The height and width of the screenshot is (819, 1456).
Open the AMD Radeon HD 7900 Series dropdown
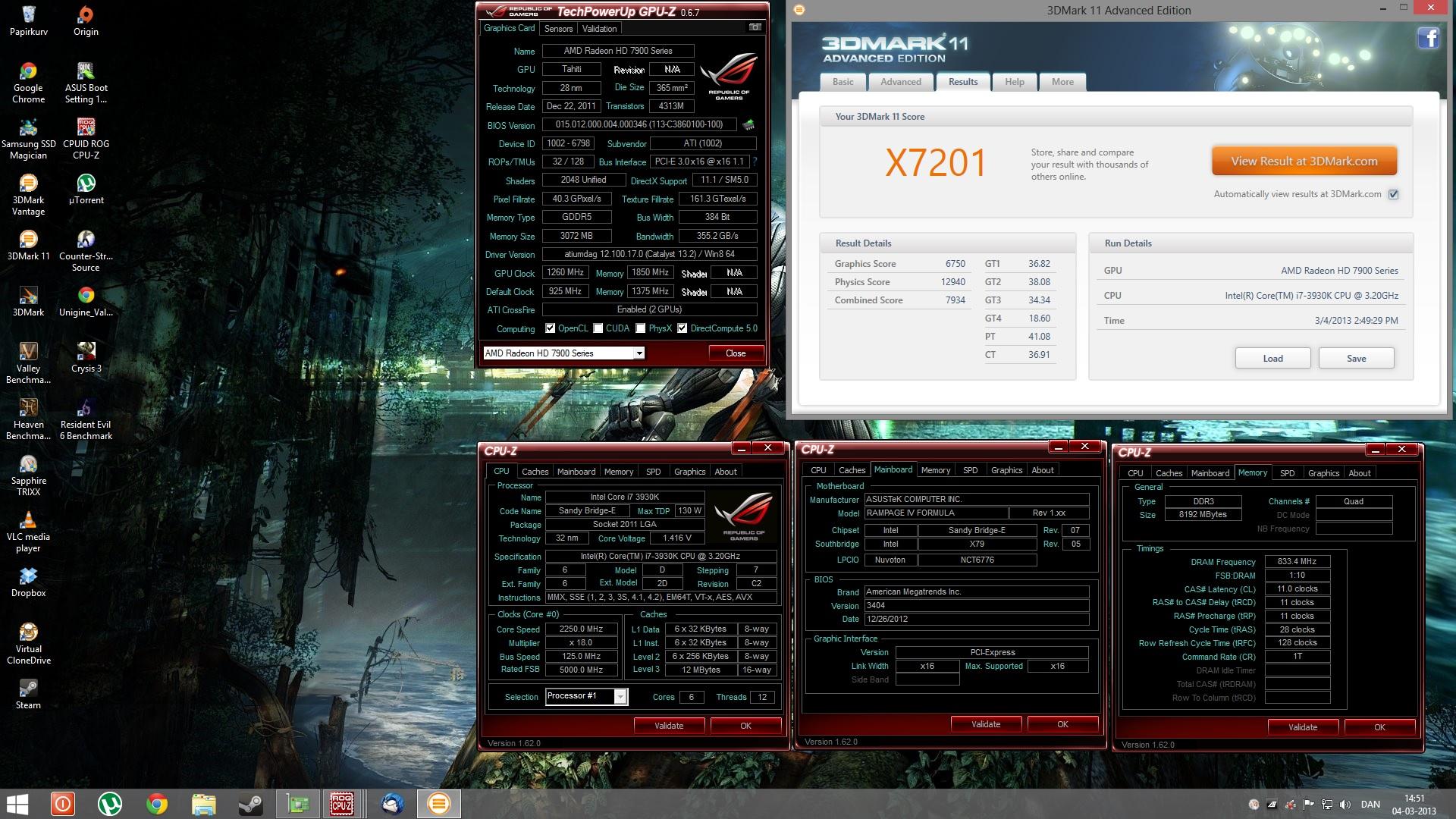pos(639,353)
